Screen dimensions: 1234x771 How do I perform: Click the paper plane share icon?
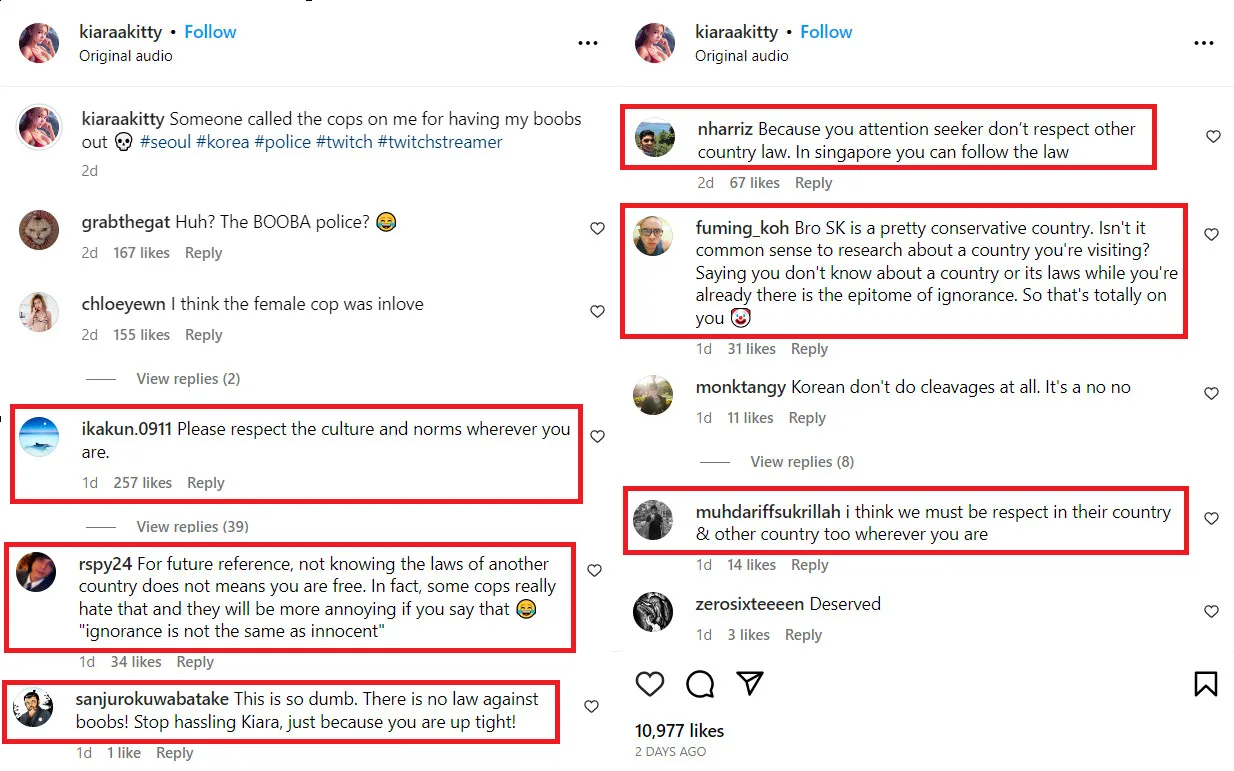(750, 683)
